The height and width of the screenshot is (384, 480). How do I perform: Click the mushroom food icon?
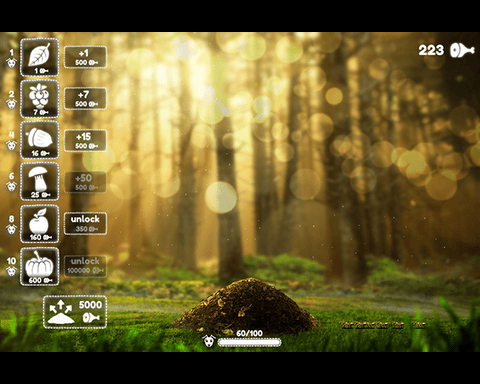(x=40, y=182)
